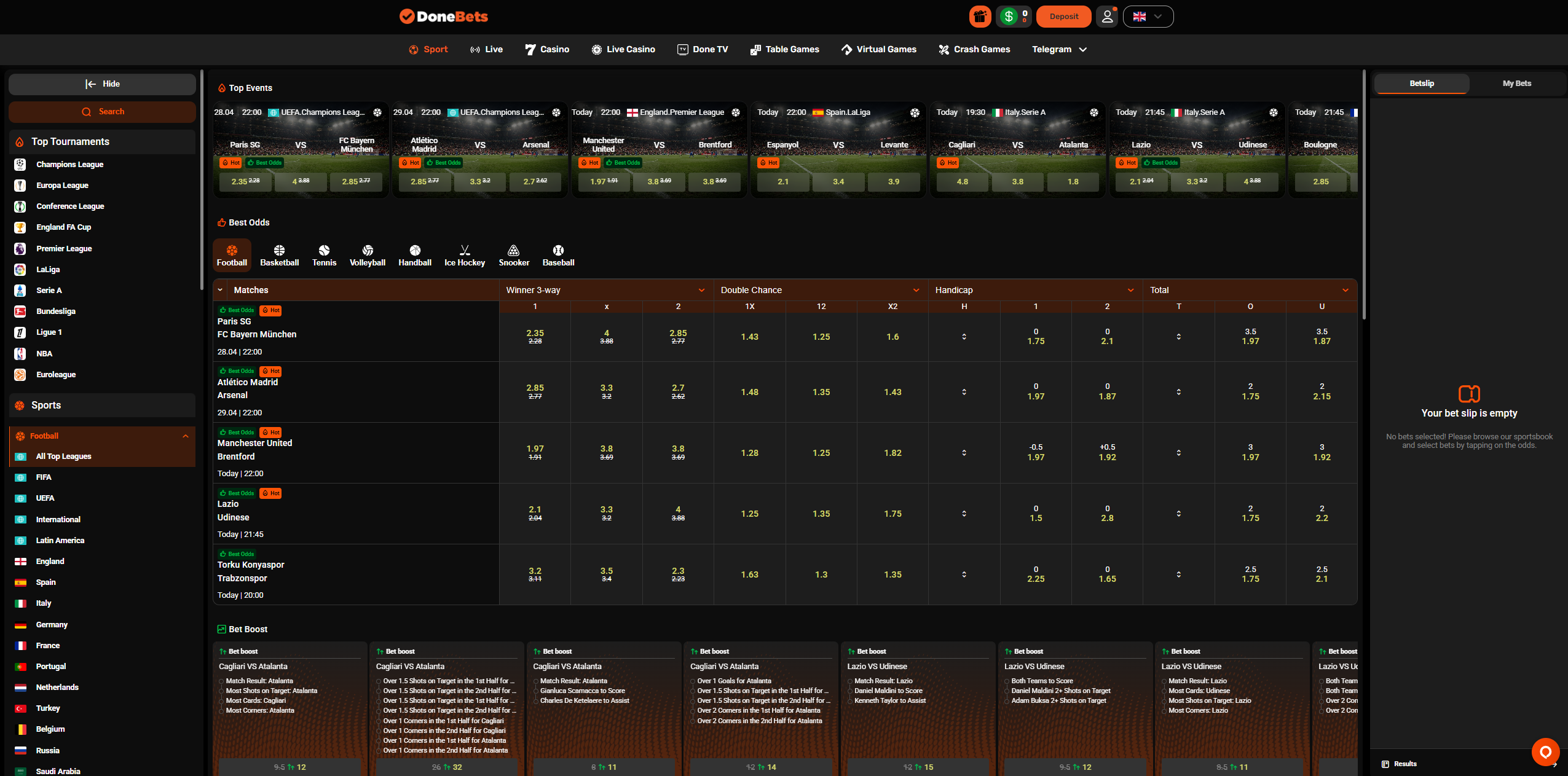Image resolution: width=1568 pixels, height=776 pixels.
Task: Open Total market dropdown
Action: click(1345, 290)
